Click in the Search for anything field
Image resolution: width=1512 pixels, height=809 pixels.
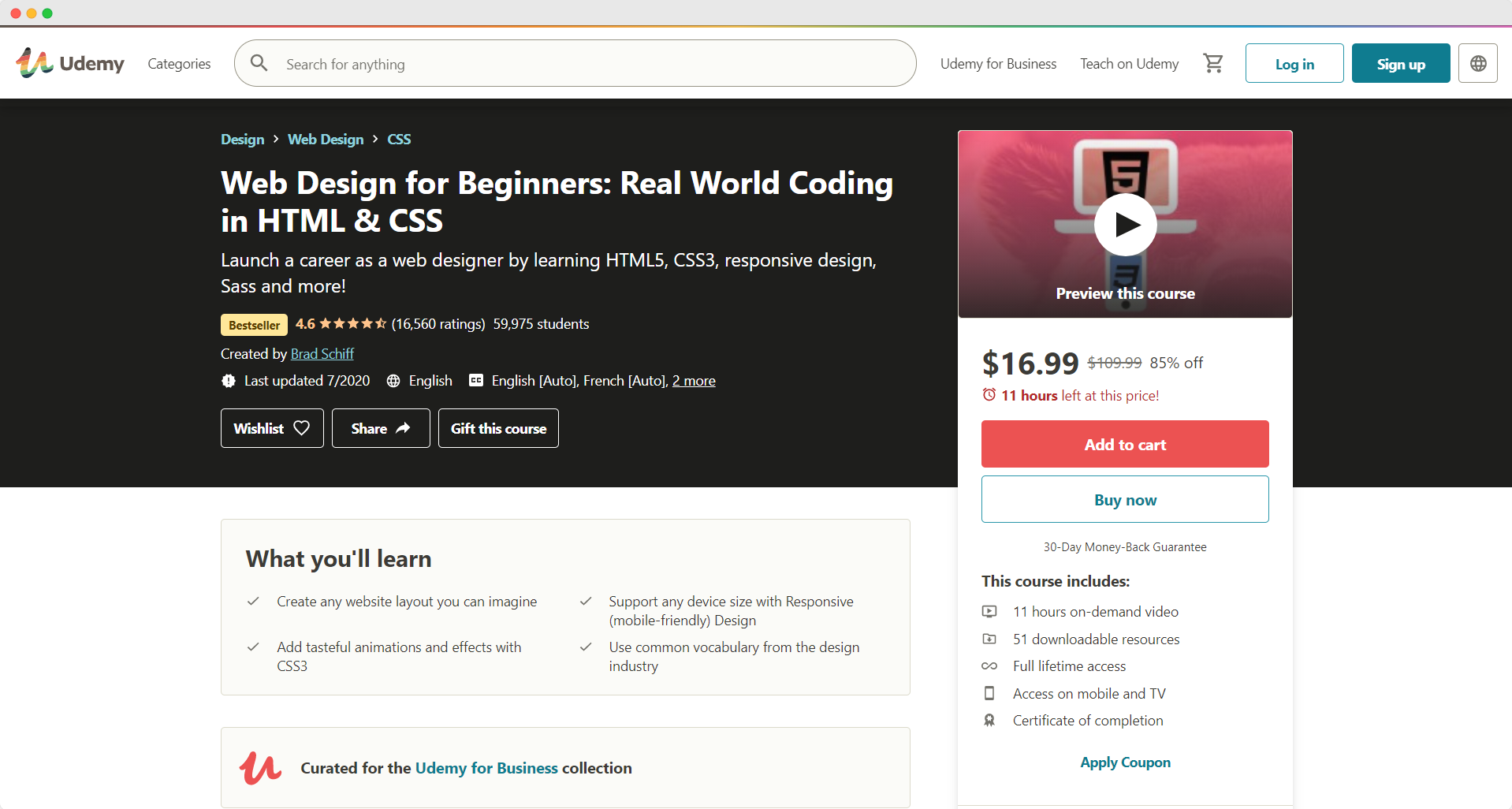575,63
